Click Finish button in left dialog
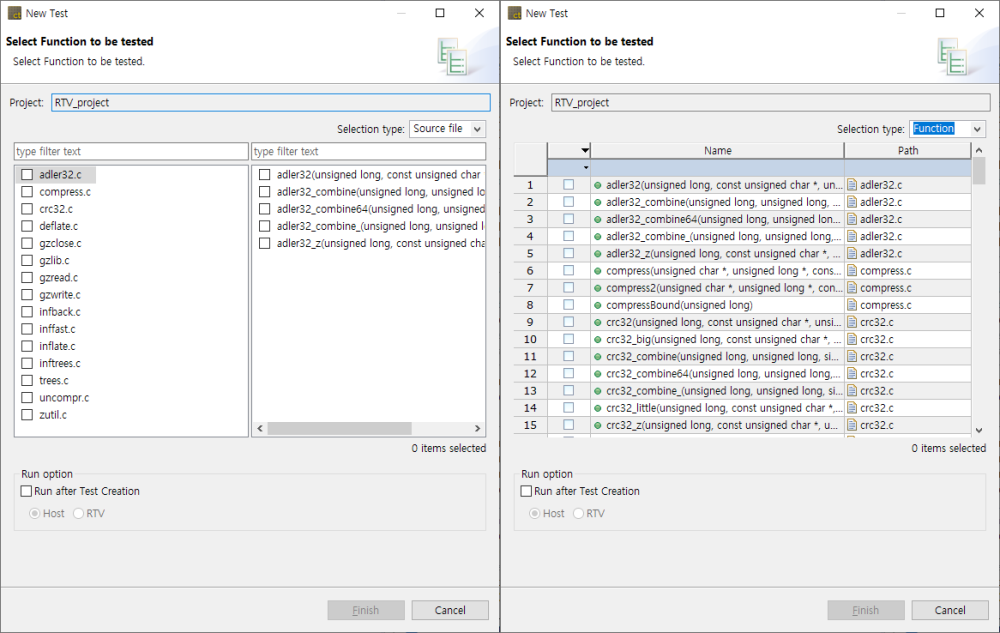The image size is (1000, 633). (x=366, y=610)
